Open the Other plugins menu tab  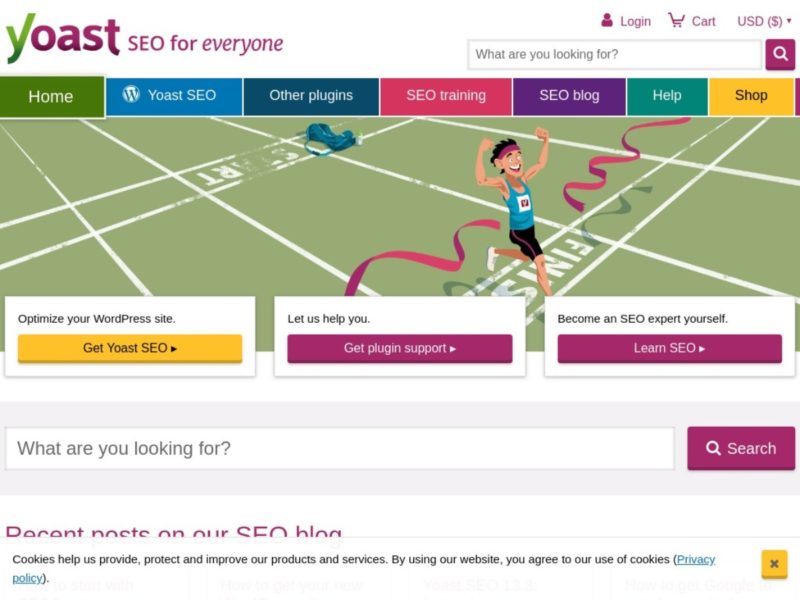[311, 95]
